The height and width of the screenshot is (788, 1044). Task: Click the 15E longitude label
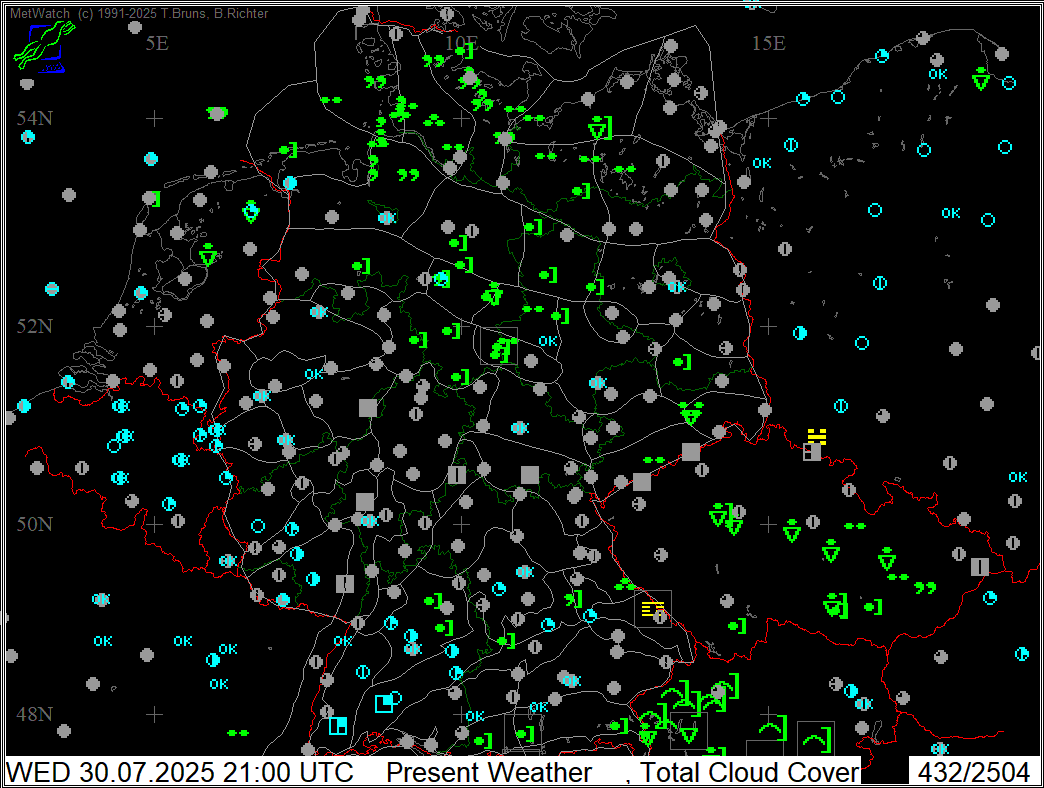[768, 43]
